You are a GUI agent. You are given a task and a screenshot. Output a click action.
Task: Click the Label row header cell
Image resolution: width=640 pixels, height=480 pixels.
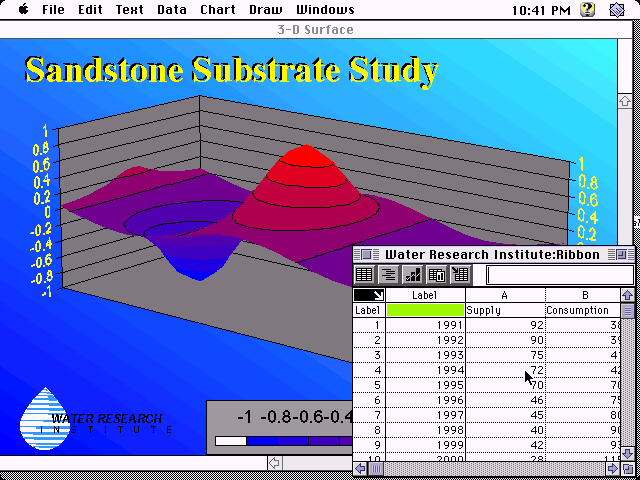(369, 310)
